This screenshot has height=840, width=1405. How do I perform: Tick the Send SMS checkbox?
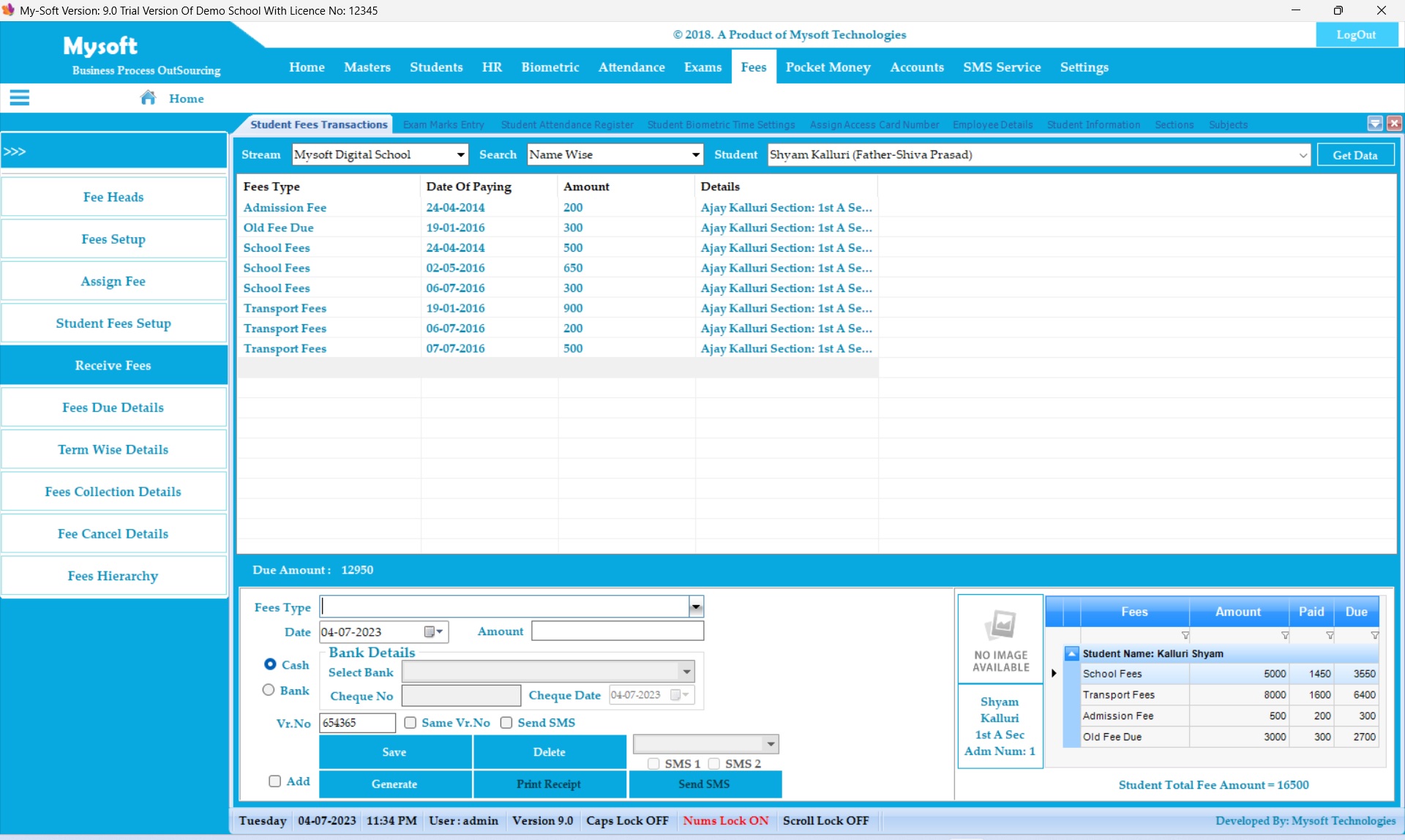[506, 722]
